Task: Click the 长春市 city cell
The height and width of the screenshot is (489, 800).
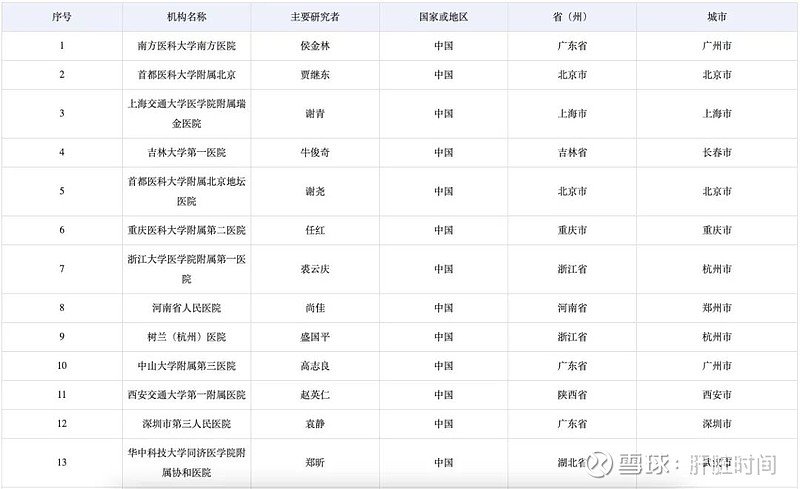Action: 717,153
